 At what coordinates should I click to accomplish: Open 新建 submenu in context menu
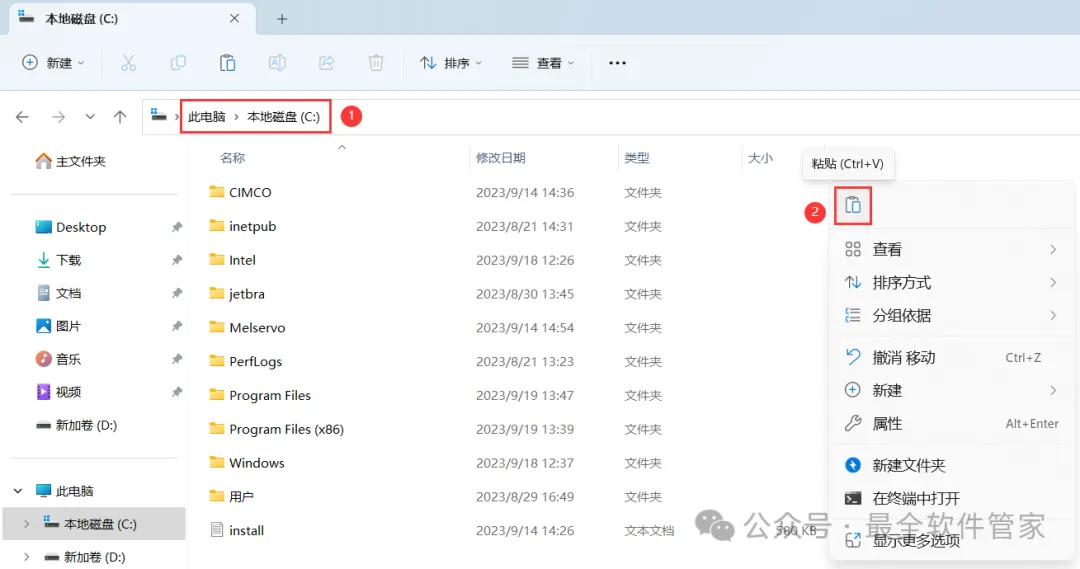951,391
